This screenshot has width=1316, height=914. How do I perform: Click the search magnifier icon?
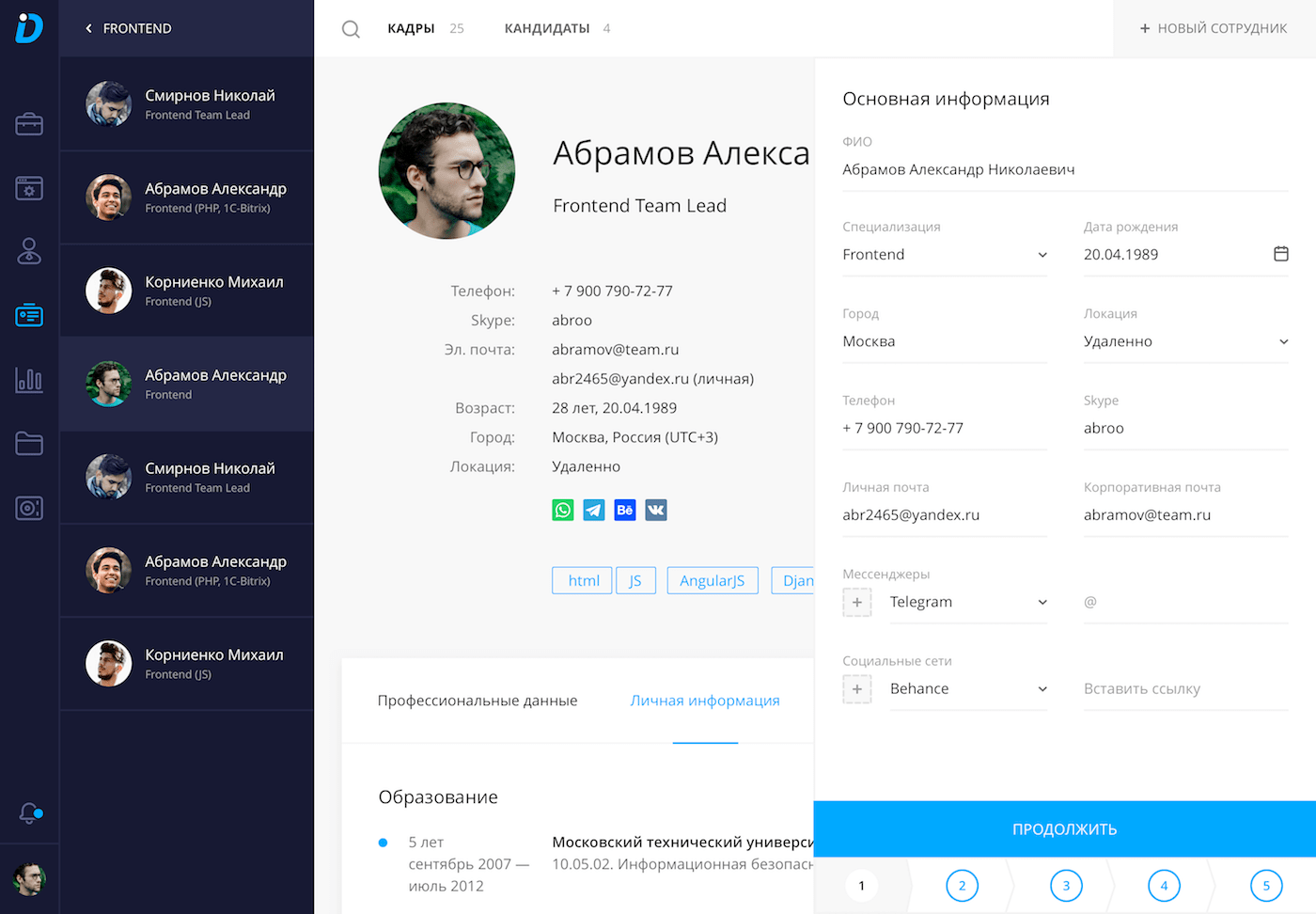(351, 29)
